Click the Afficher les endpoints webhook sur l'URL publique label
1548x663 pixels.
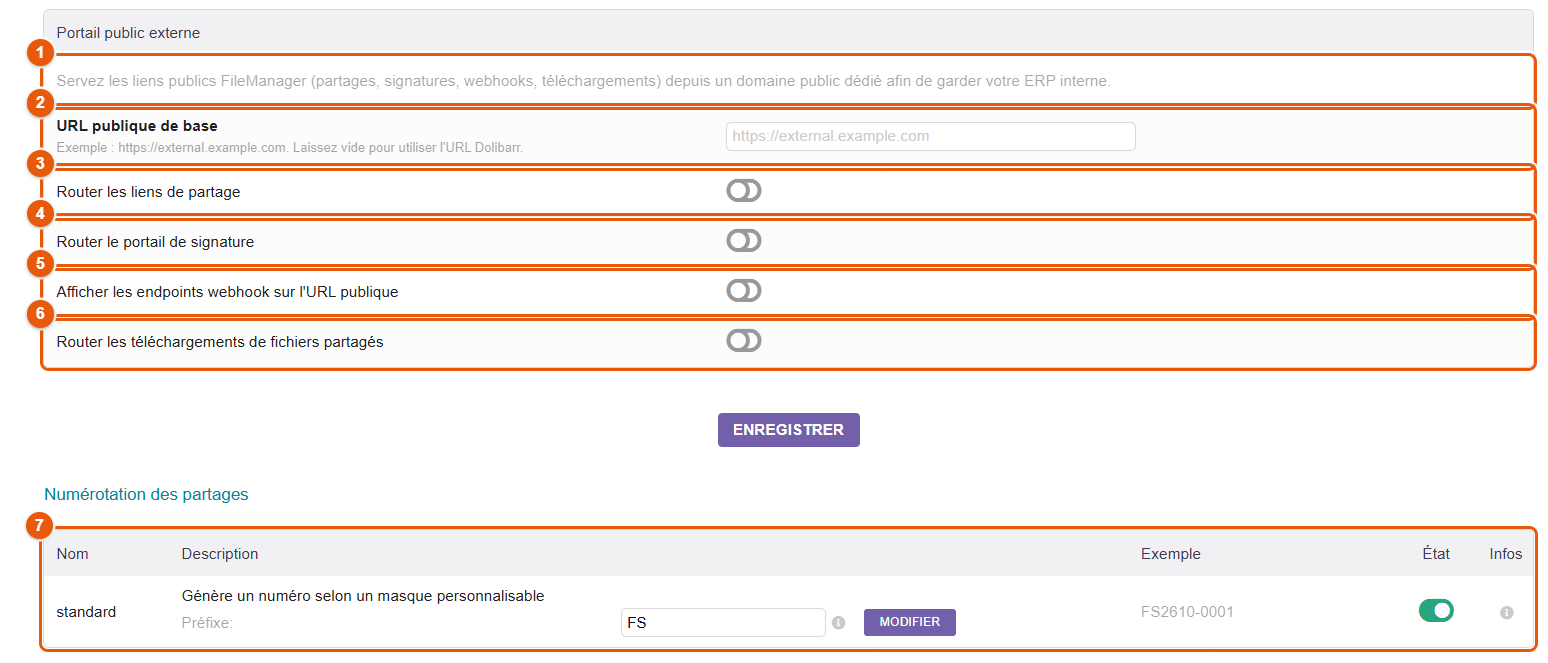click(228, 292)
